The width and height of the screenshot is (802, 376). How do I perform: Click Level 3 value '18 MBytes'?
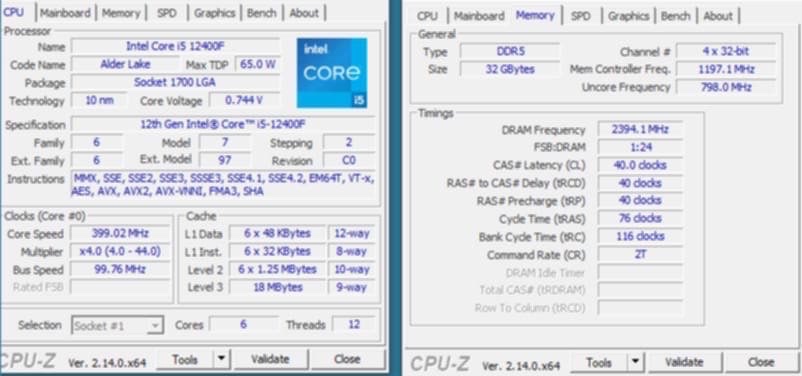coord(277,287)
